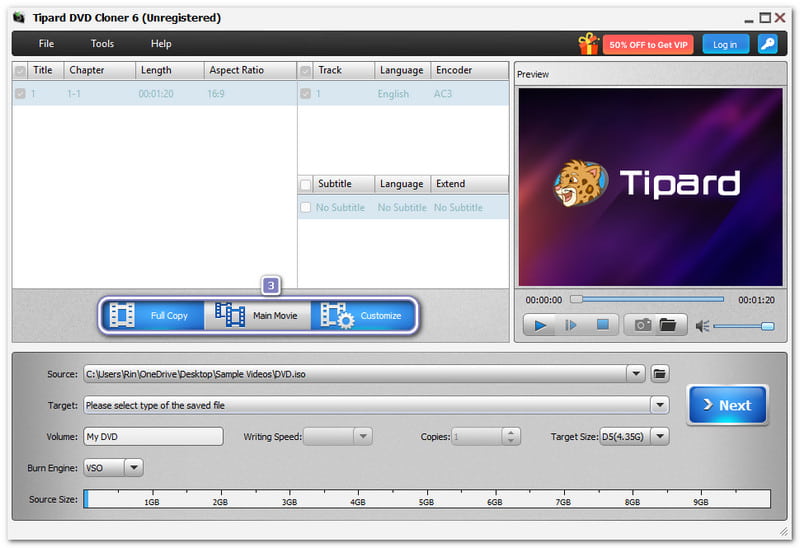
Task: Click the Next Frame step button
Action: point(571,325)
